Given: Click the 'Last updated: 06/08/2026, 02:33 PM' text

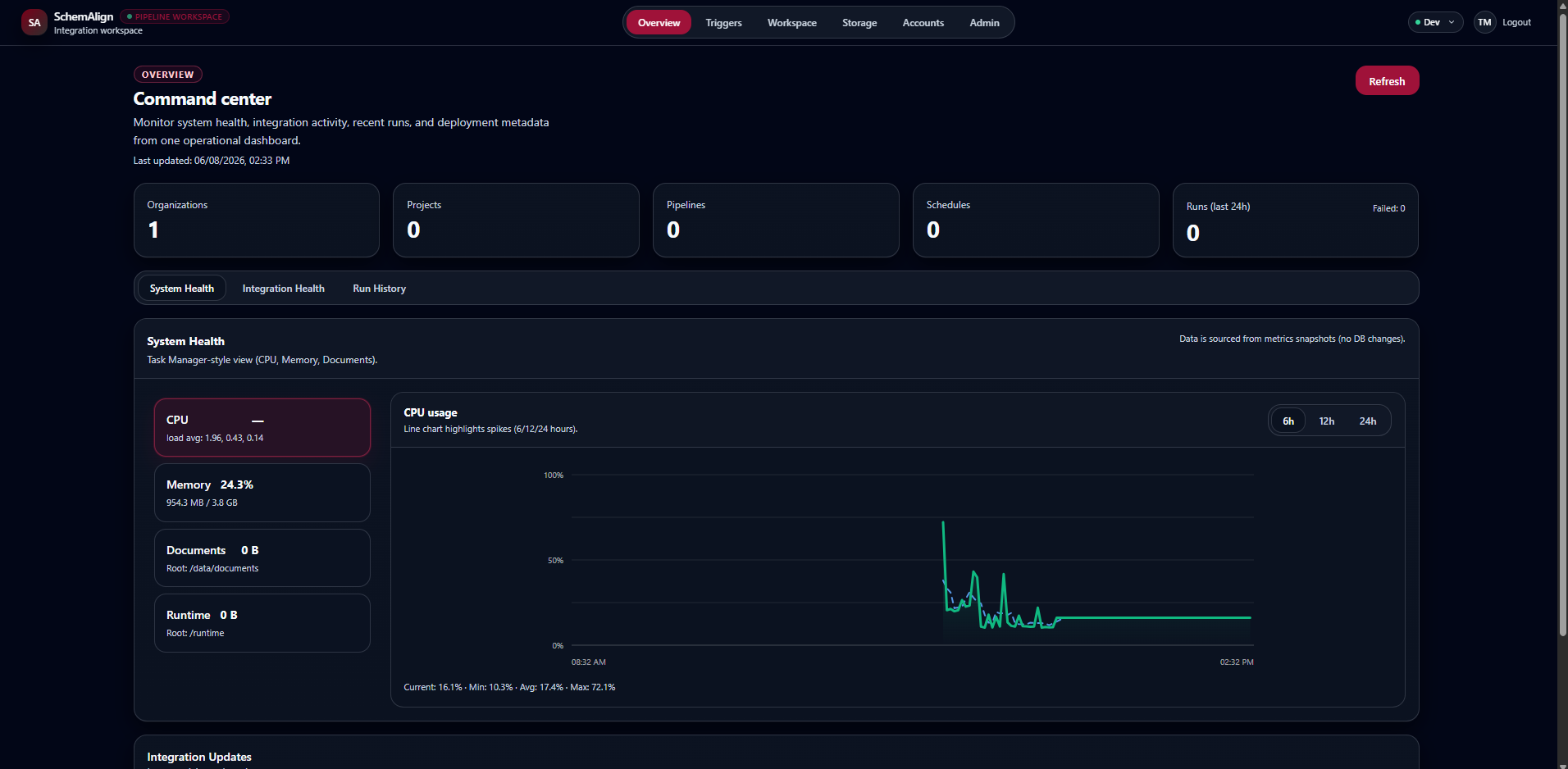Looking at the screenshot, I should coord(212,161).
